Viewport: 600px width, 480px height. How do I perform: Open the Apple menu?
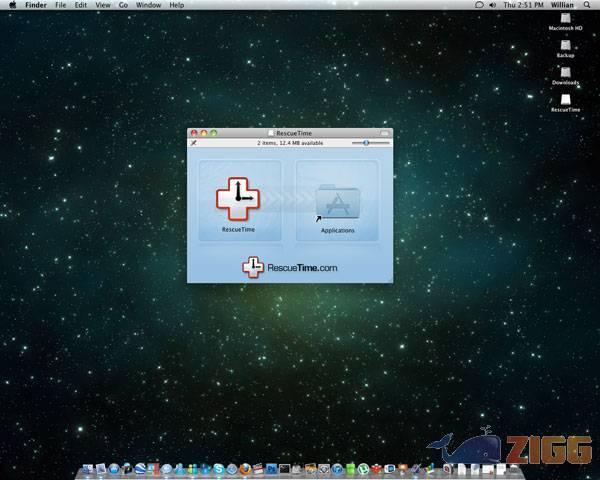pyautogui.click(x=13, y=5)
